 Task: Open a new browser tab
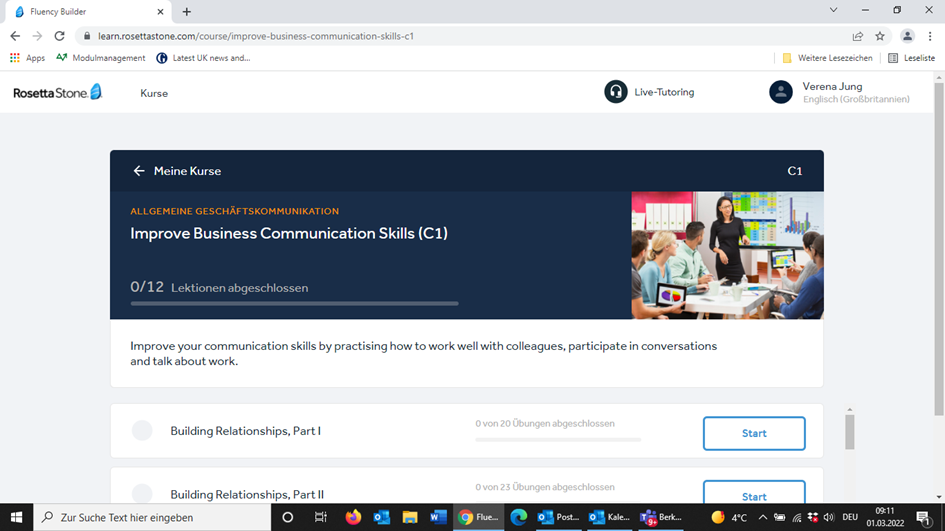(187, 12)
